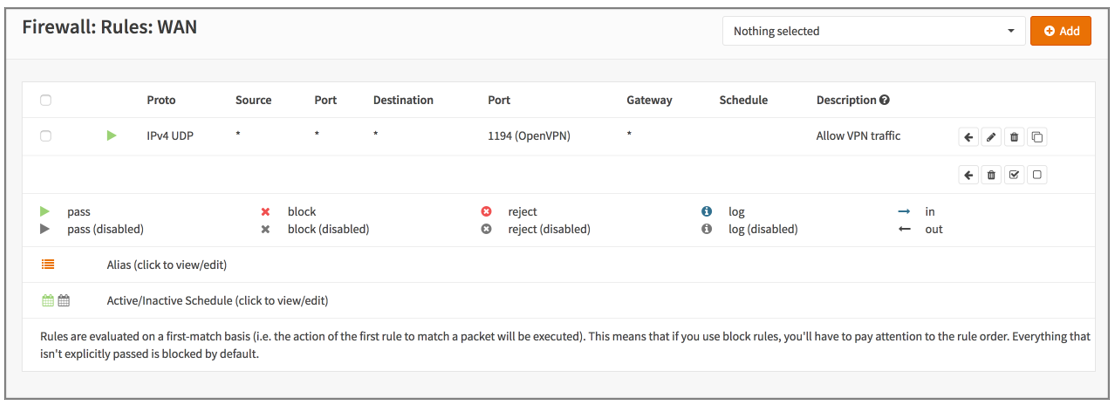The image size is (1116, 402).
Task: Click the 'Allow VPN traffic' description text
Action: tap(858, 136)
